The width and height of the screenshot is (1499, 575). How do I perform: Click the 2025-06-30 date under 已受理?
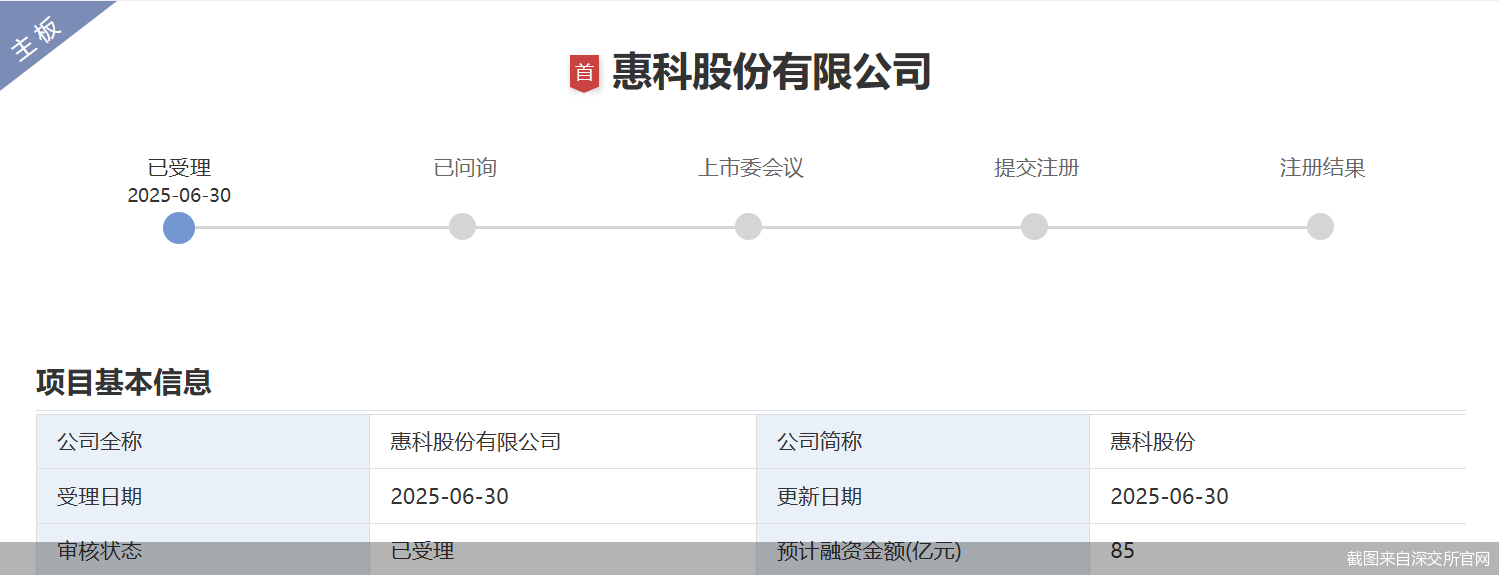click(179, 196)
